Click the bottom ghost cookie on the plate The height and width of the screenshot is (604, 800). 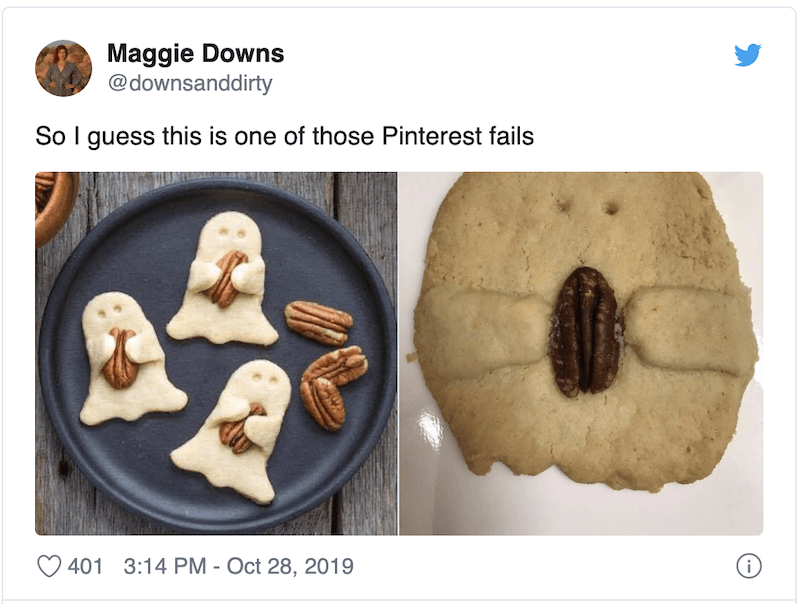240,430
